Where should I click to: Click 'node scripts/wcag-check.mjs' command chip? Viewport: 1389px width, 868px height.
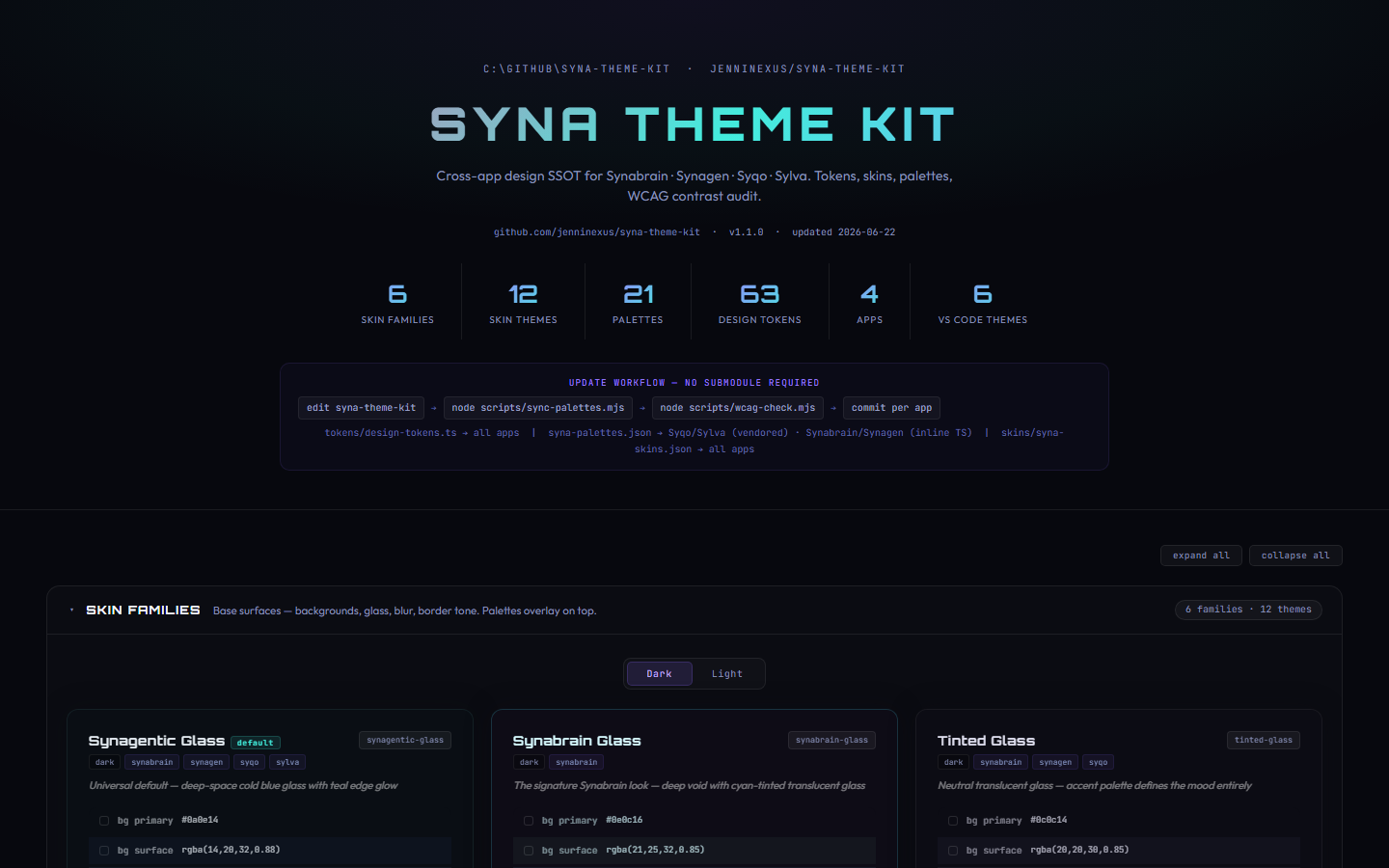738,408
